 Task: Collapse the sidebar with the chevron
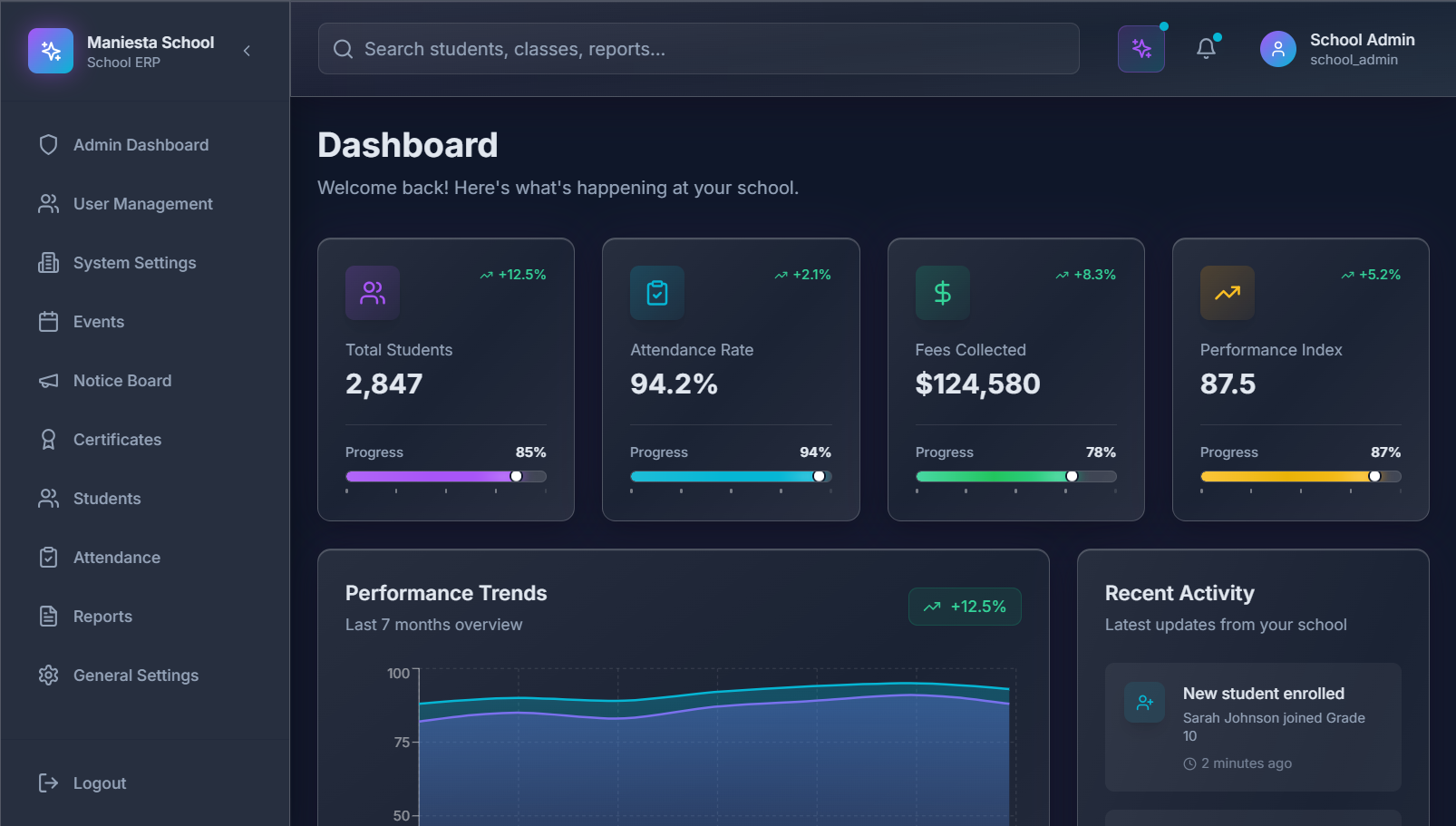click(x=247, y=51)
